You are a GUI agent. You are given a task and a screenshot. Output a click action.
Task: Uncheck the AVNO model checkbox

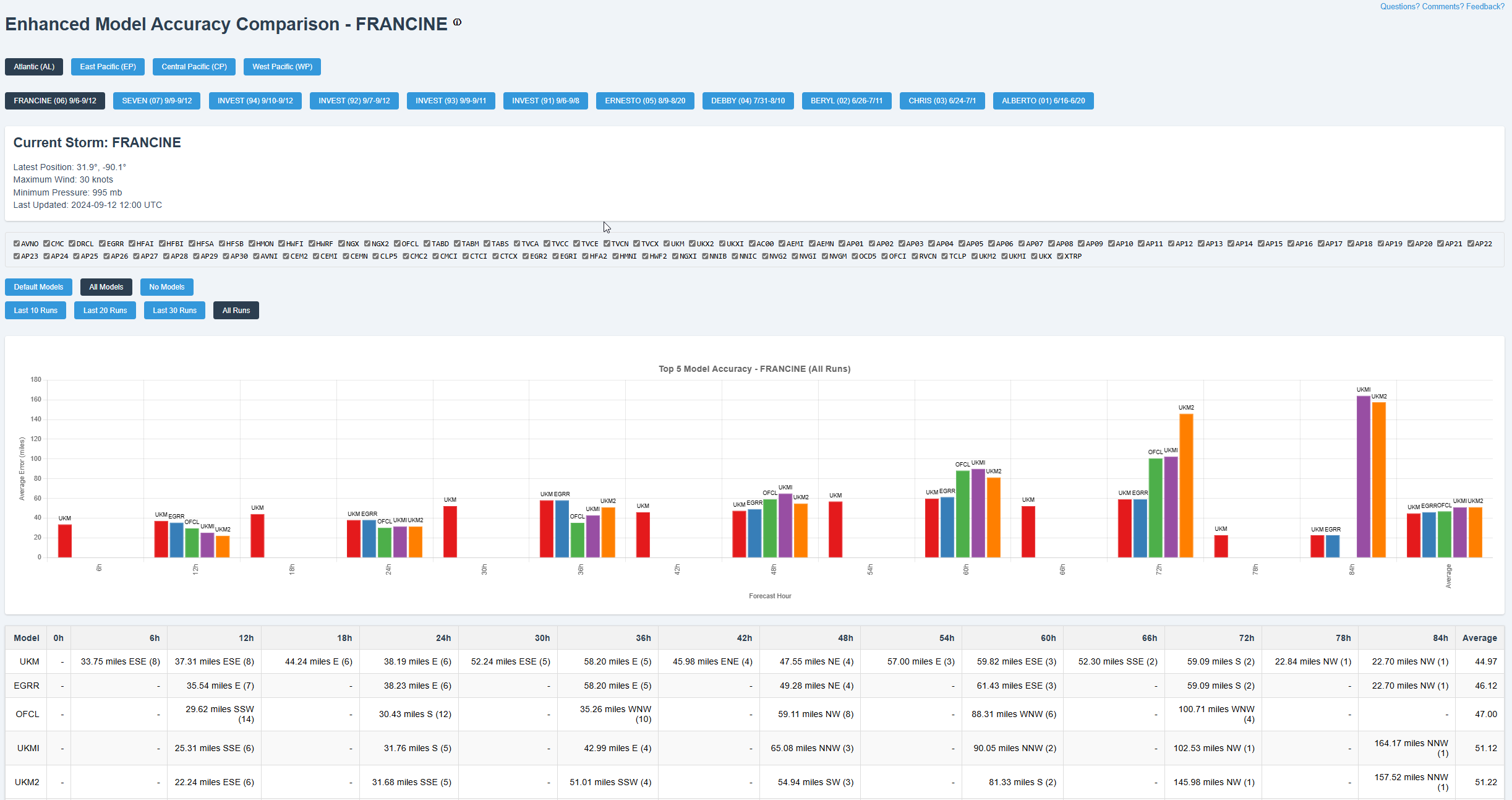pyautogui.click(x=17, y=244)
